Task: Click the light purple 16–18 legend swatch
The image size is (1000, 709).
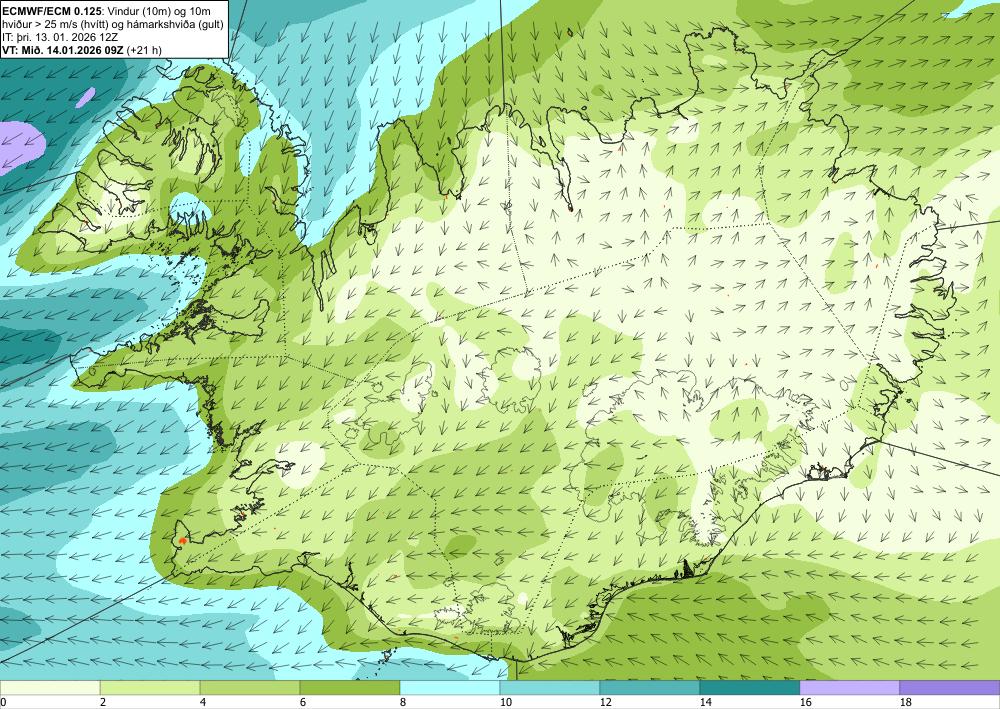Action: tap(850, 687)
